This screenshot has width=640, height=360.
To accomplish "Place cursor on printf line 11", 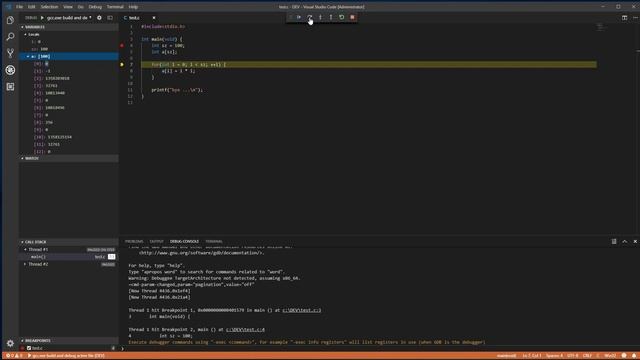I will click(x=177, y=90).
